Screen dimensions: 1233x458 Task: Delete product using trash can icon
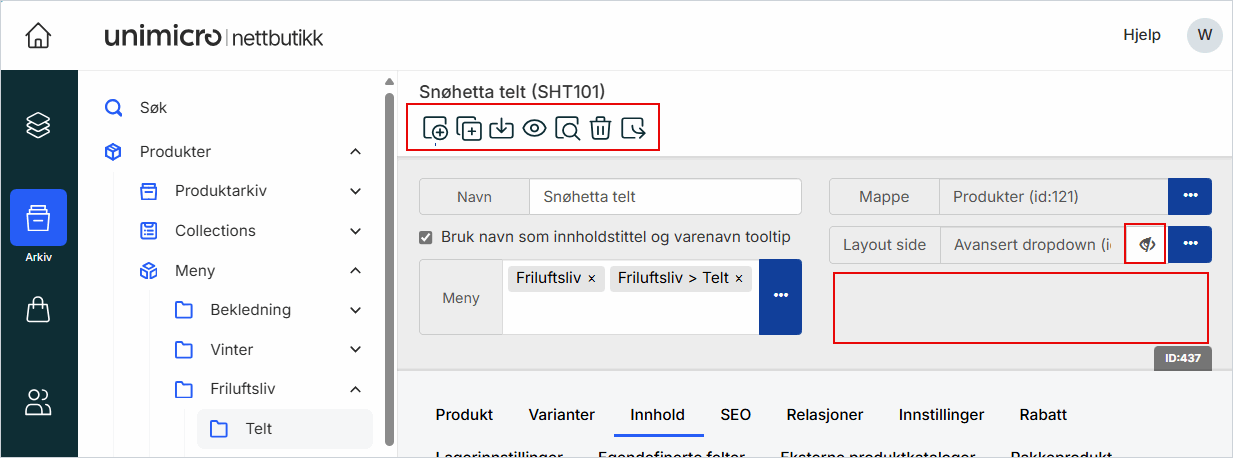click(600, 128)
